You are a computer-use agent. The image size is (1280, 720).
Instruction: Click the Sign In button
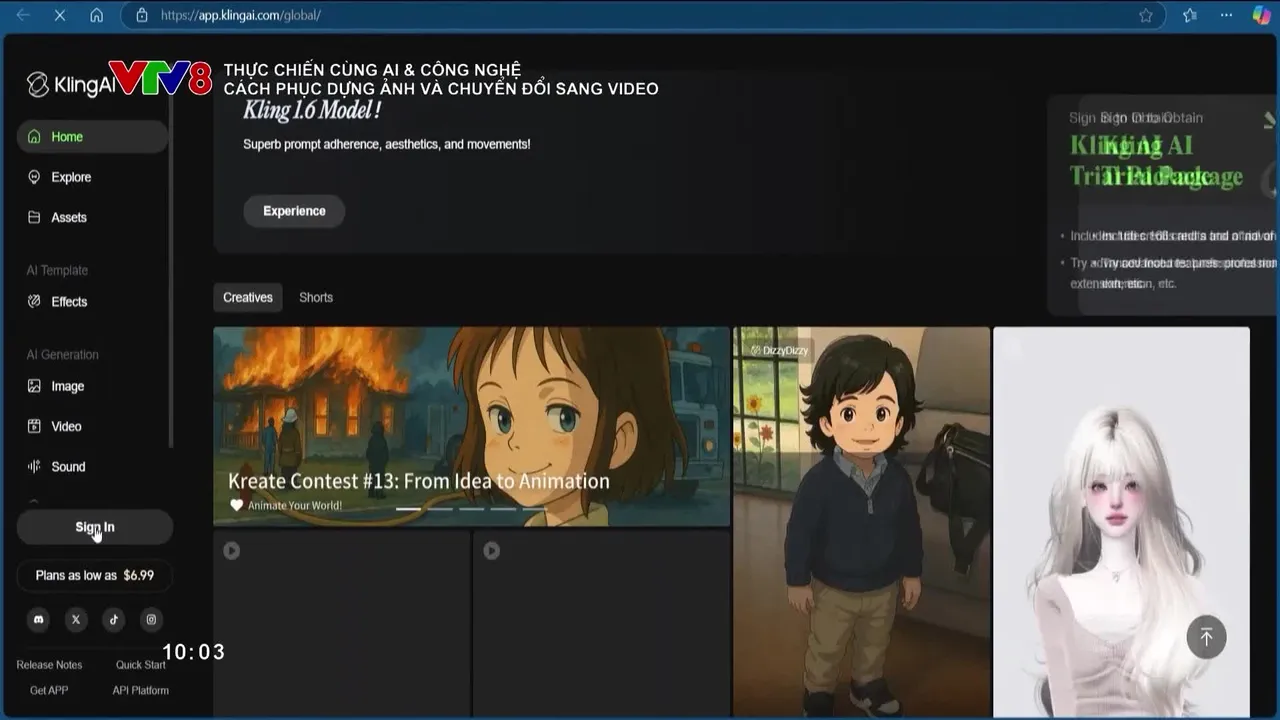[95, 527]
